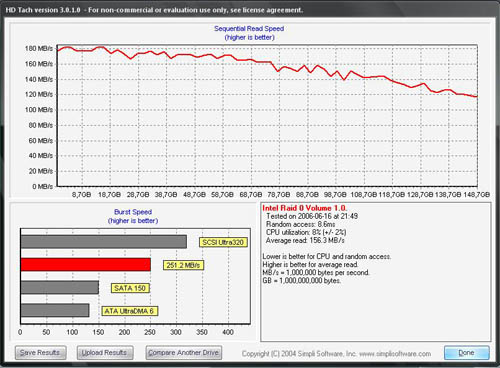
Task: Click the 100 MB/s axis label
Action: tap(39, 110)
